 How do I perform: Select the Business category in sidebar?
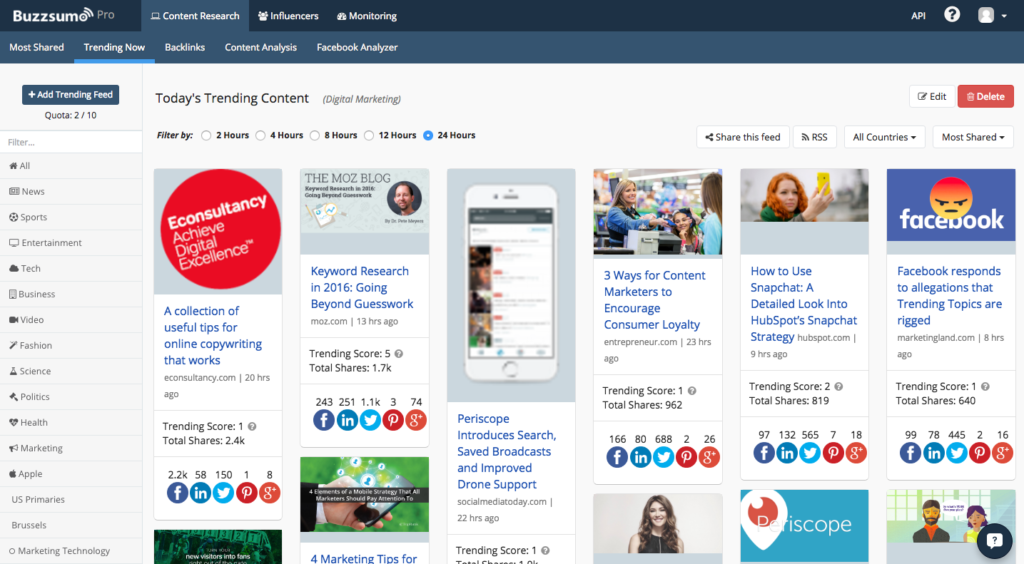coord(71,294)
